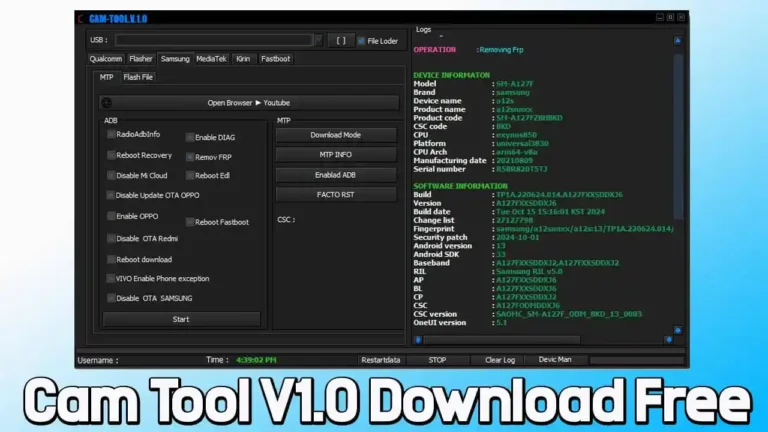Check Disable Mi Cloud option

111,175
